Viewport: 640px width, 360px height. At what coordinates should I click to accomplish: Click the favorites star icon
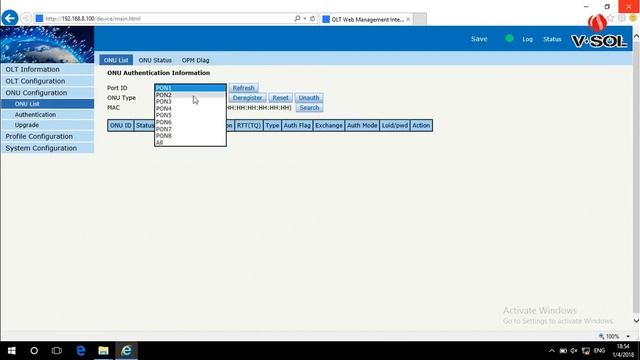click(611, 18)
